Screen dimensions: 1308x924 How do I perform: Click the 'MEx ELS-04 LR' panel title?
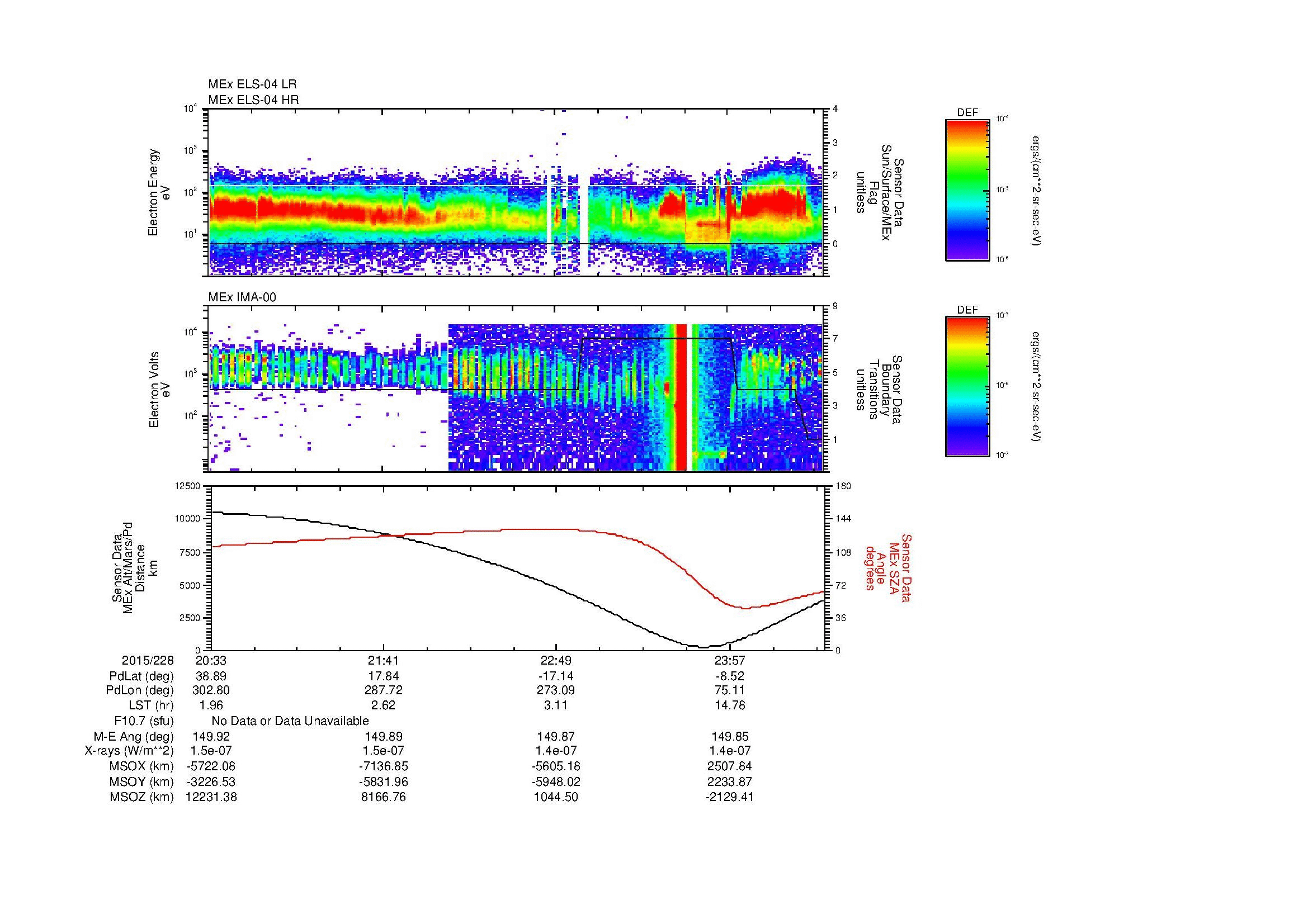coord(252,84)
